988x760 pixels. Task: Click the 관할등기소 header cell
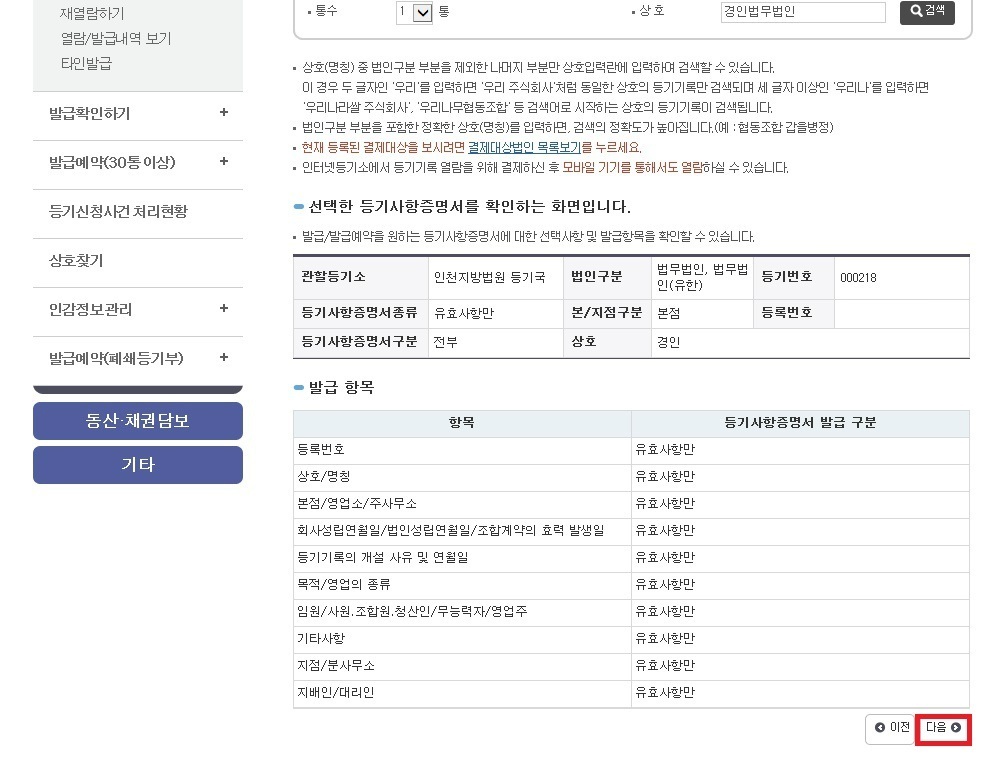coord(360,277)
